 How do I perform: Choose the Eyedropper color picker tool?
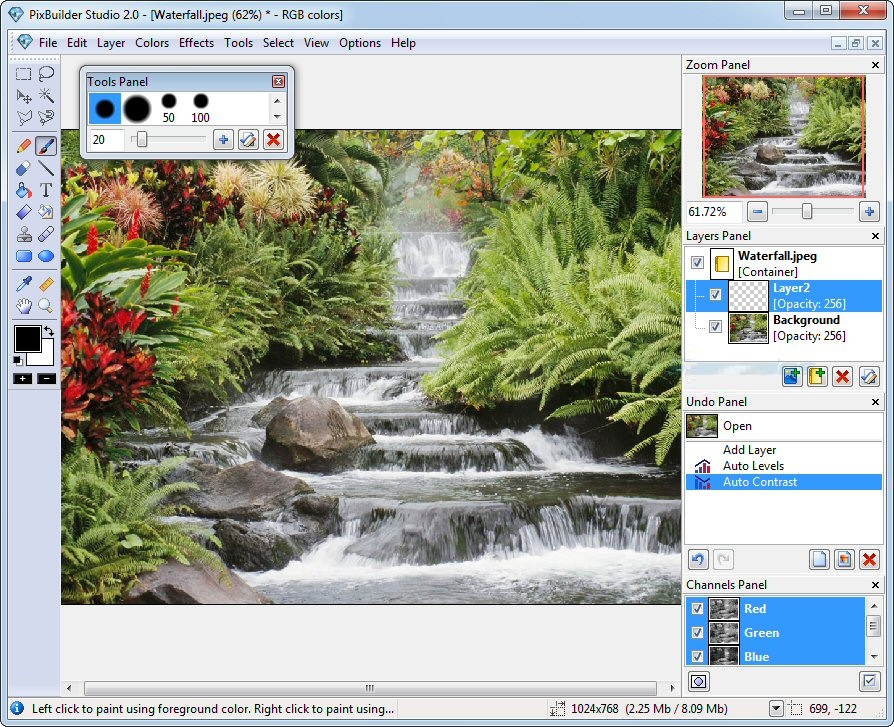pos(24,284)
